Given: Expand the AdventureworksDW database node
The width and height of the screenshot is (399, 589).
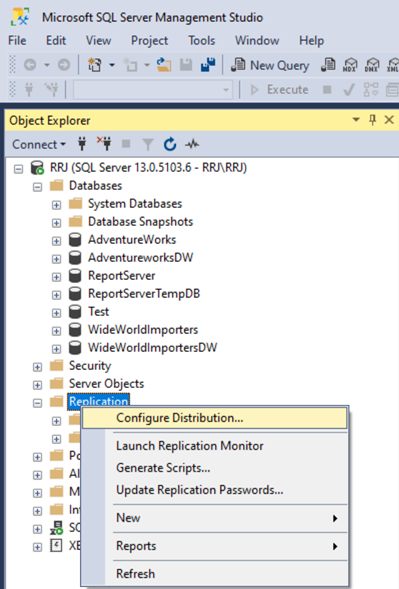Looking at the screenshot, I should click(x=56, y=259).
